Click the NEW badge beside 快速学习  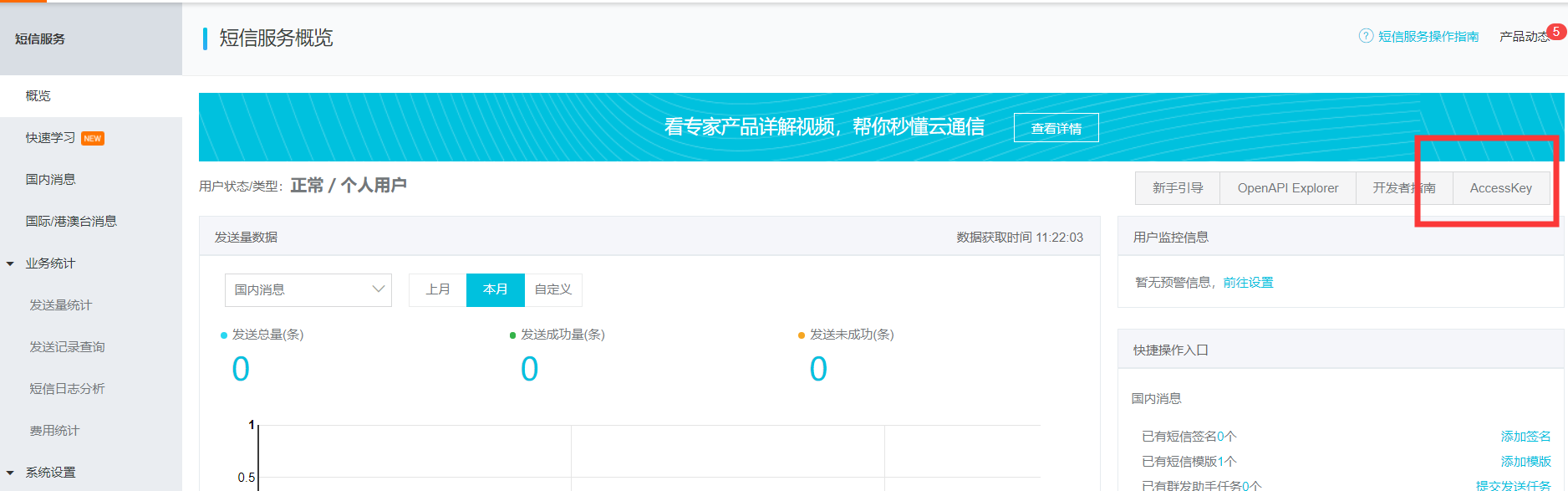[93, 139]
